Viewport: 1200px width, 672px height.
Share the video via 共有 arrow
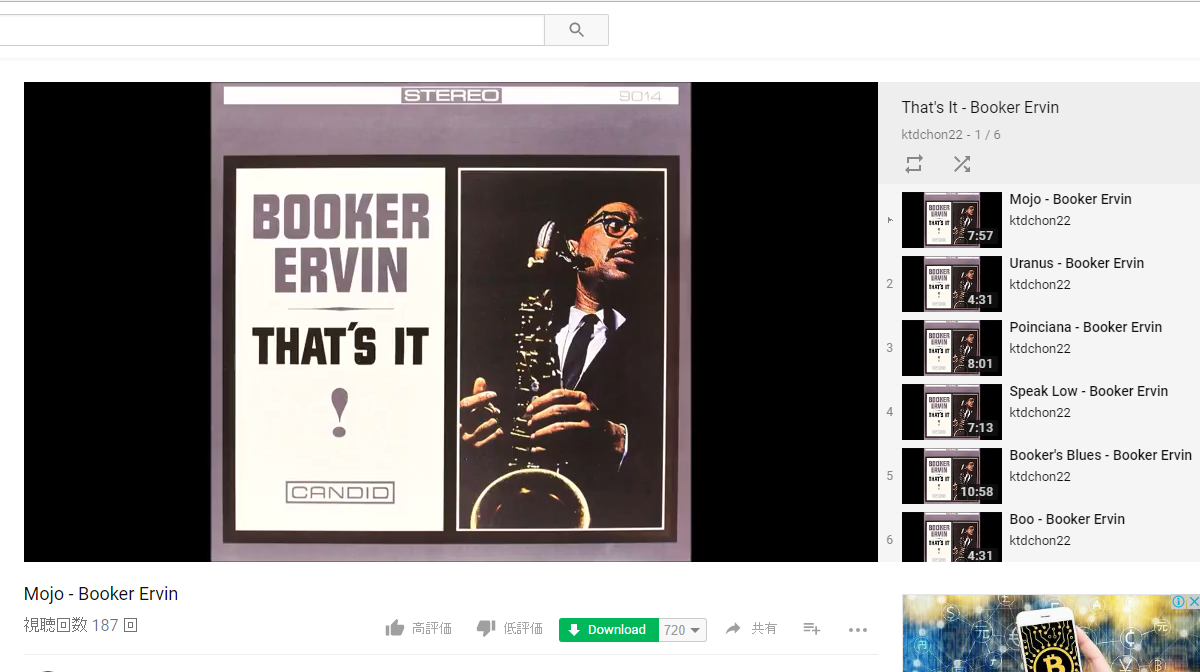tap(751, 628)
